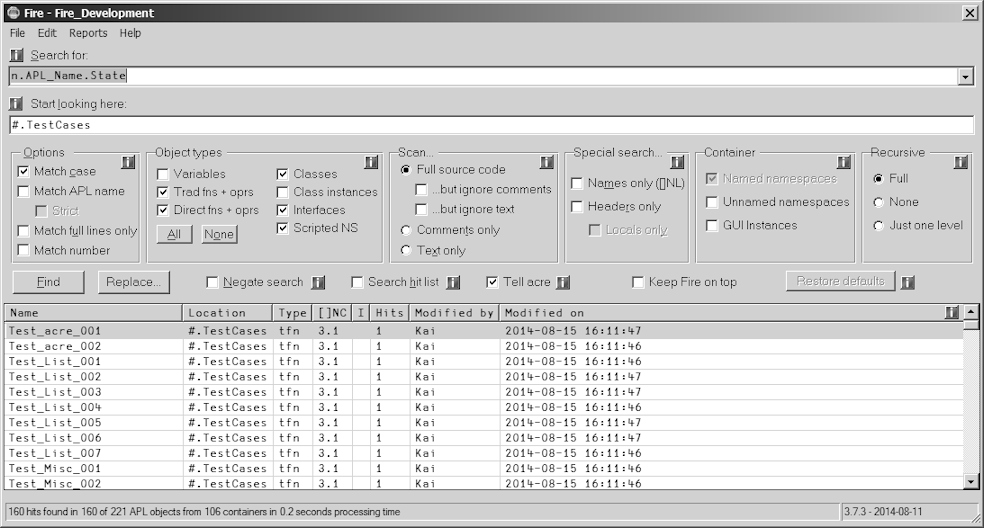Click the info icon in Options group
The height and width of the screenshot is (528, 984).
point(128,163)
